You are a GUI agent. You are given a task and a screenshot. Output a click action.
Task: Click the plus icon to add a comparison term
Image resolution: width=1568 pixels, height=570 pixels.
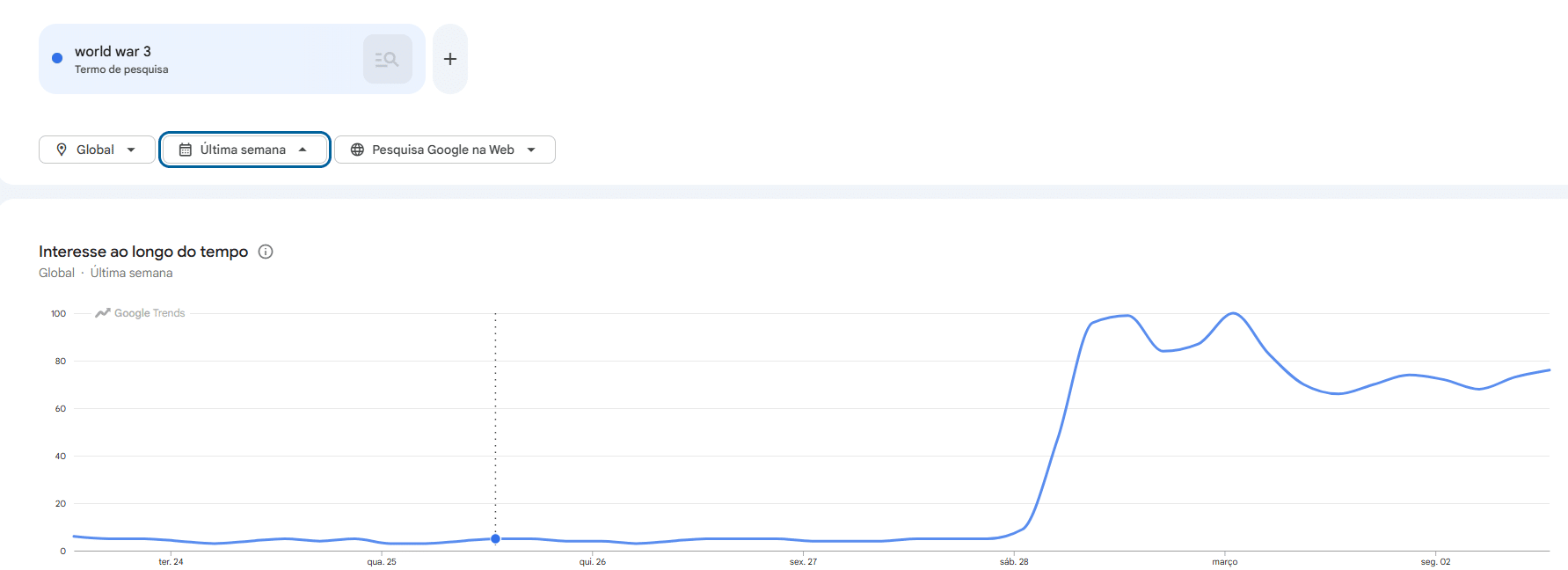(x=449, y=58)
